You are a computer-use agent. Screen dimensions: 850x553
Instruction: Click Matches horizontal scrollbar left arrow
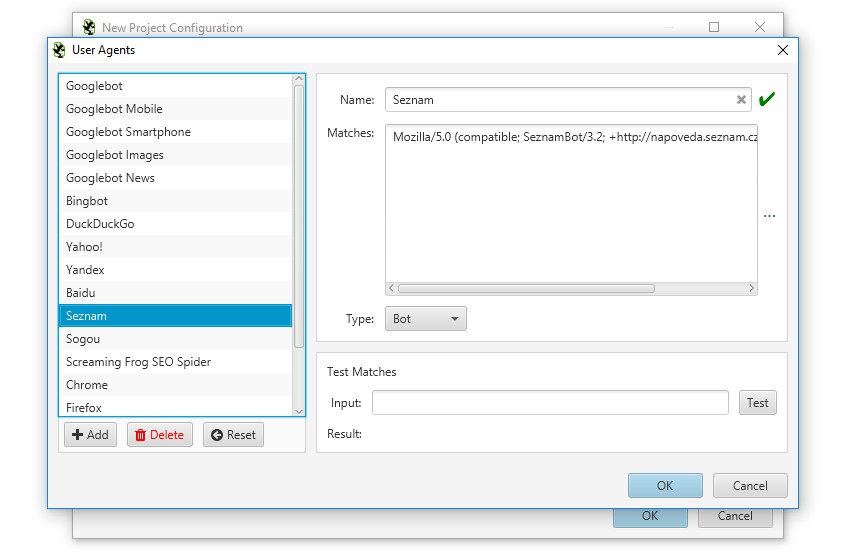(391, 288)
